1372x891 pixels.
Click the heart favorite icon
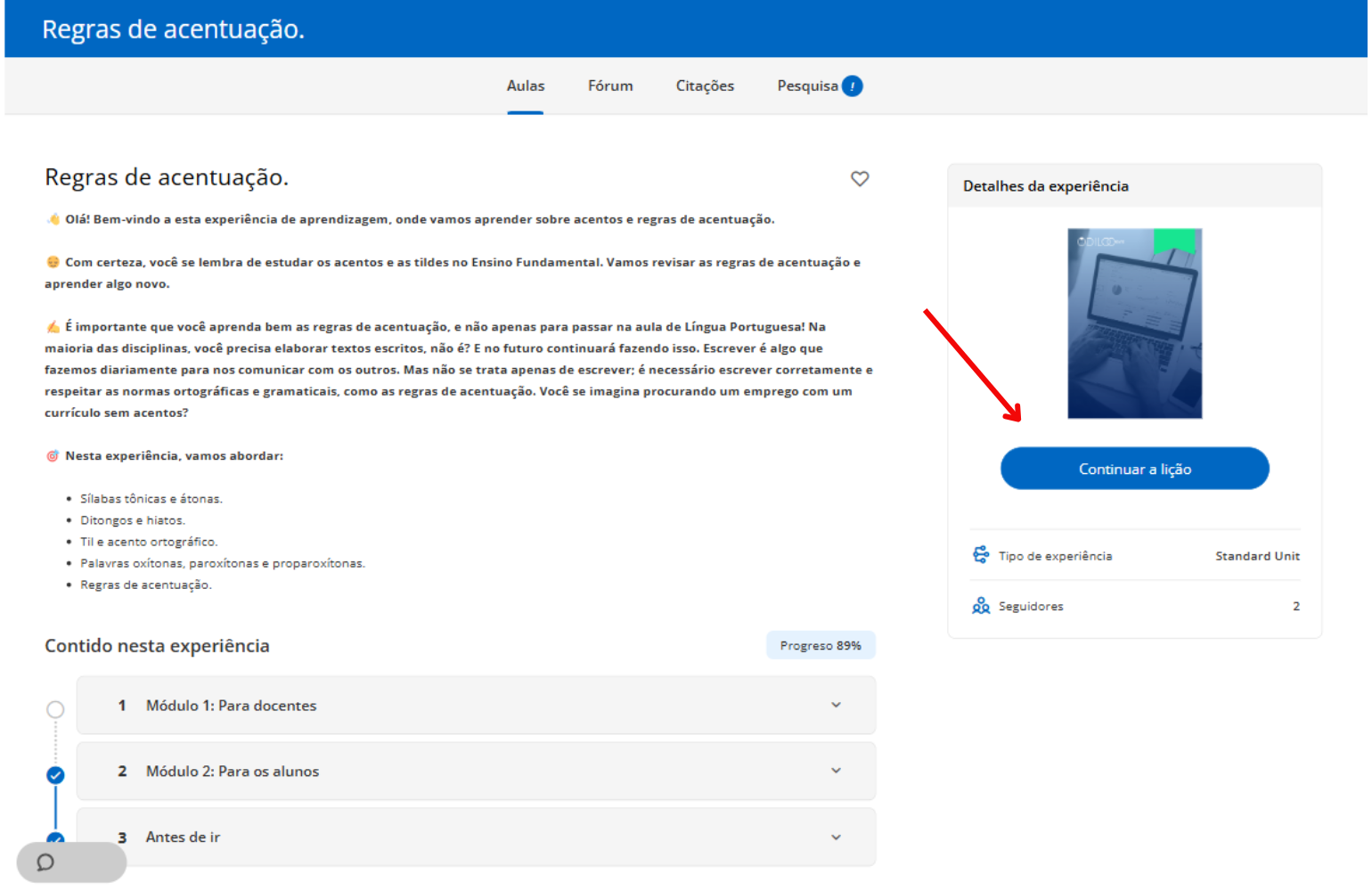[860, 178]
